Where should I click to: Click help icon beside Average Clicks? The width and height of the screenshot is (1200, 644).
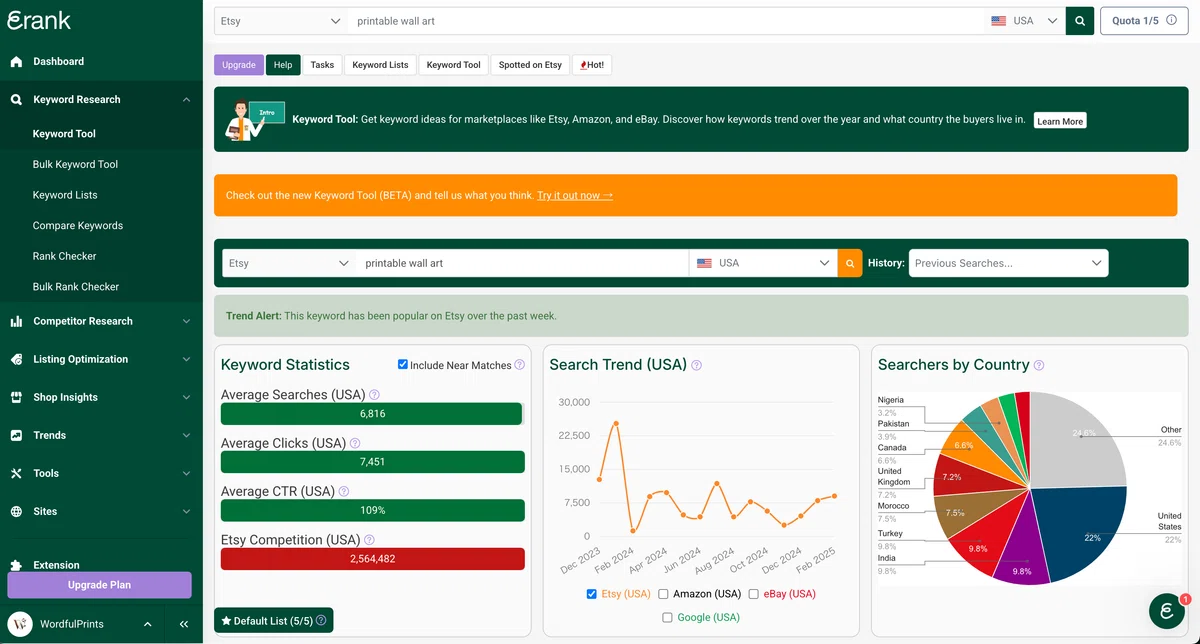click(355, 443)
